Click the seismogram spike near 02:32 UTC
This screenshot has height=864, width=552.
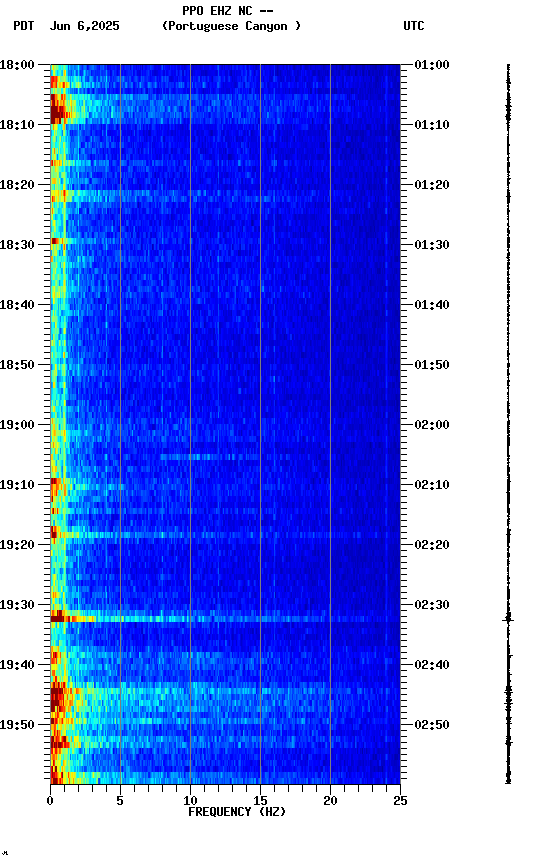click(508, 619)
